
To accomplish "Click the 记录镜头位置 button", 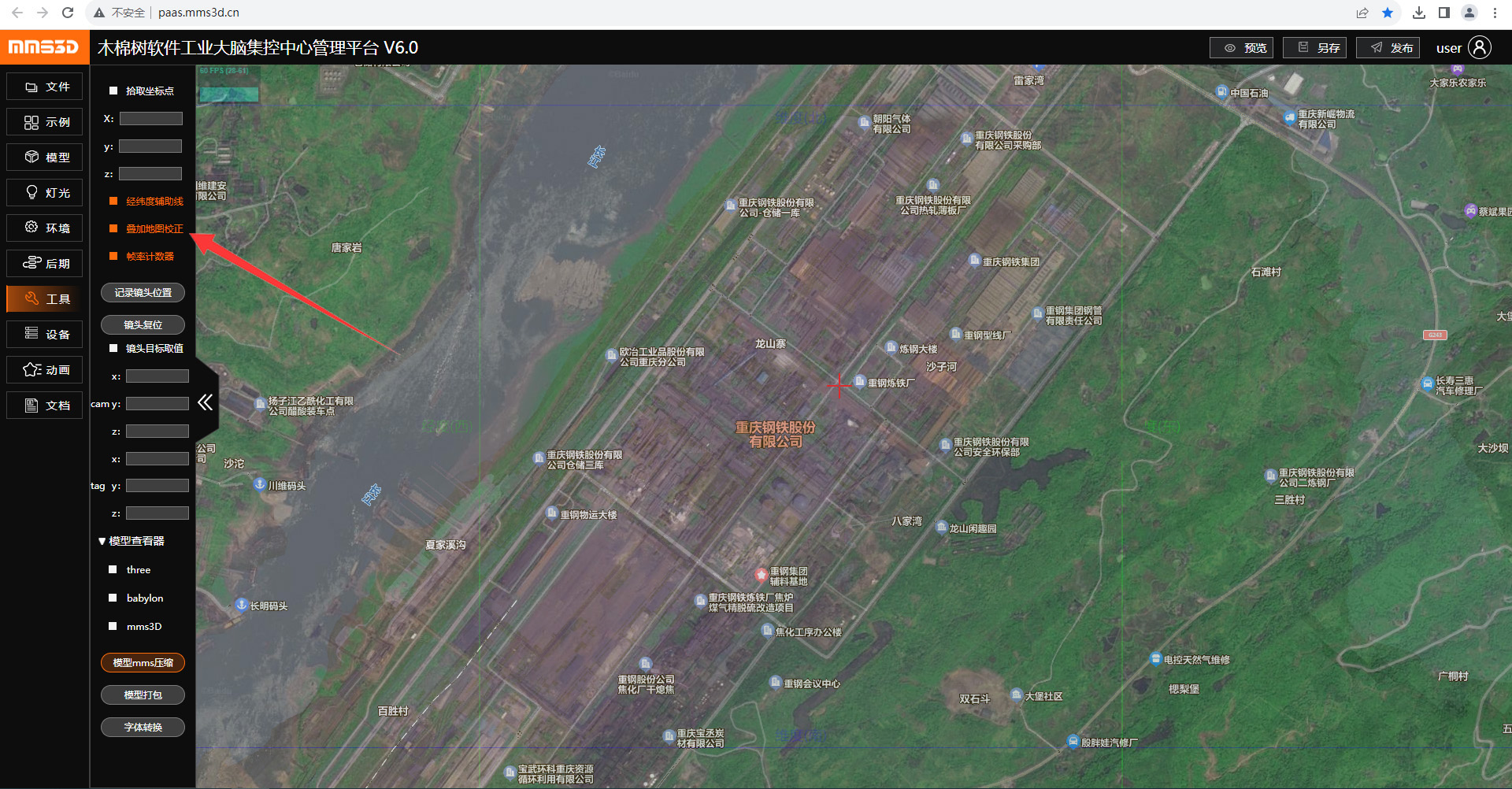I will [143, 293].
